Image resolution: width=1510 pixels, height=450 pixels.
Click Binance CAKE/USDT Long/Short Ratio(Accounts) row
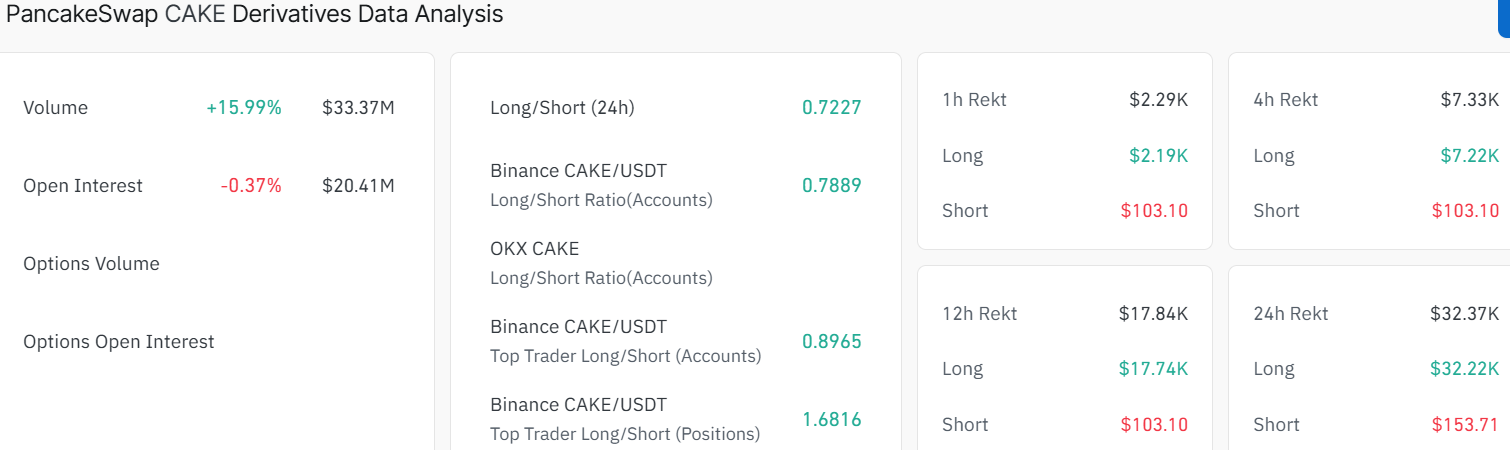click(x=601, y=185)
